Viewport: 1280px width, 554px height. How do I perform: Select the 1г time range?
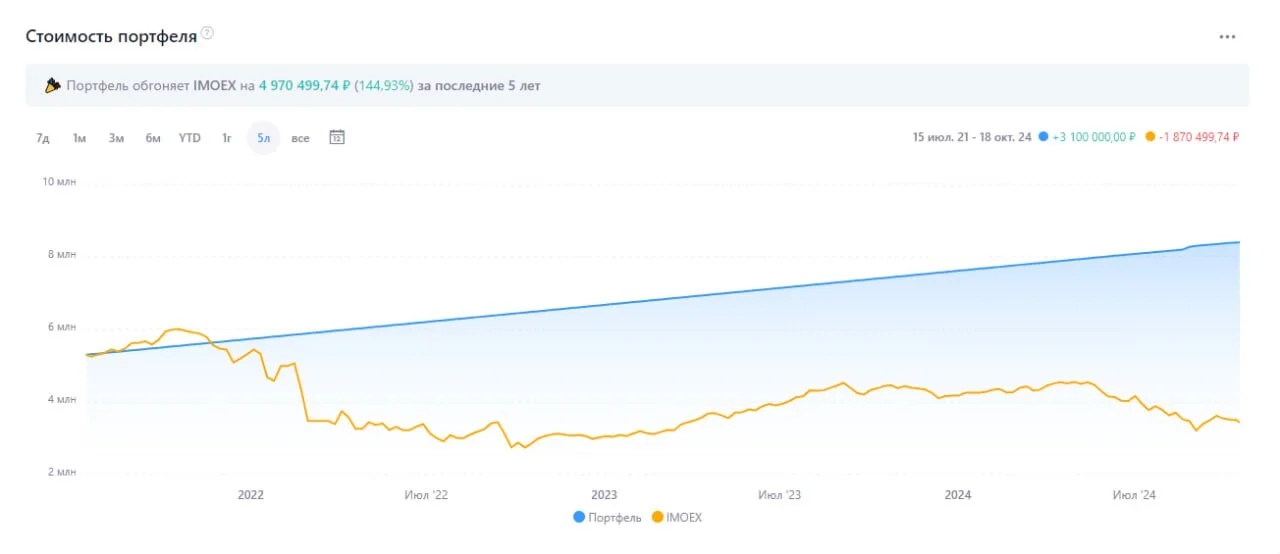(227, 138)
